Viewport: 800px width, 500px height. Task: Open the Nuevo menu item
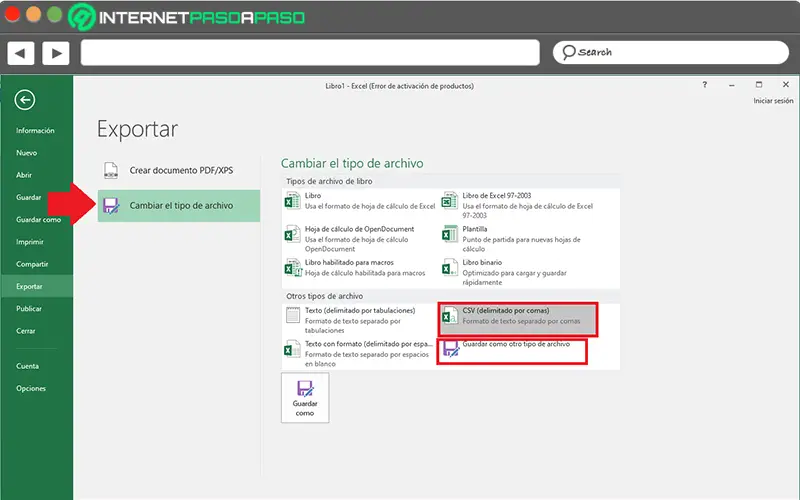pos(27,153)
